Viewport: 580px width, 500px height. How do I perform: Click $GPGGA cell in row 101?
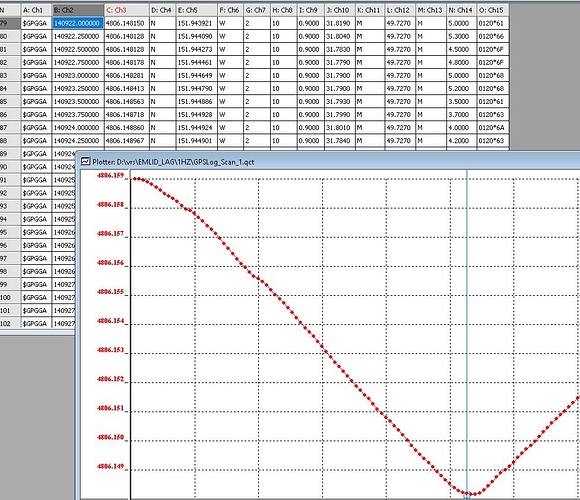(x=36, y=310)
